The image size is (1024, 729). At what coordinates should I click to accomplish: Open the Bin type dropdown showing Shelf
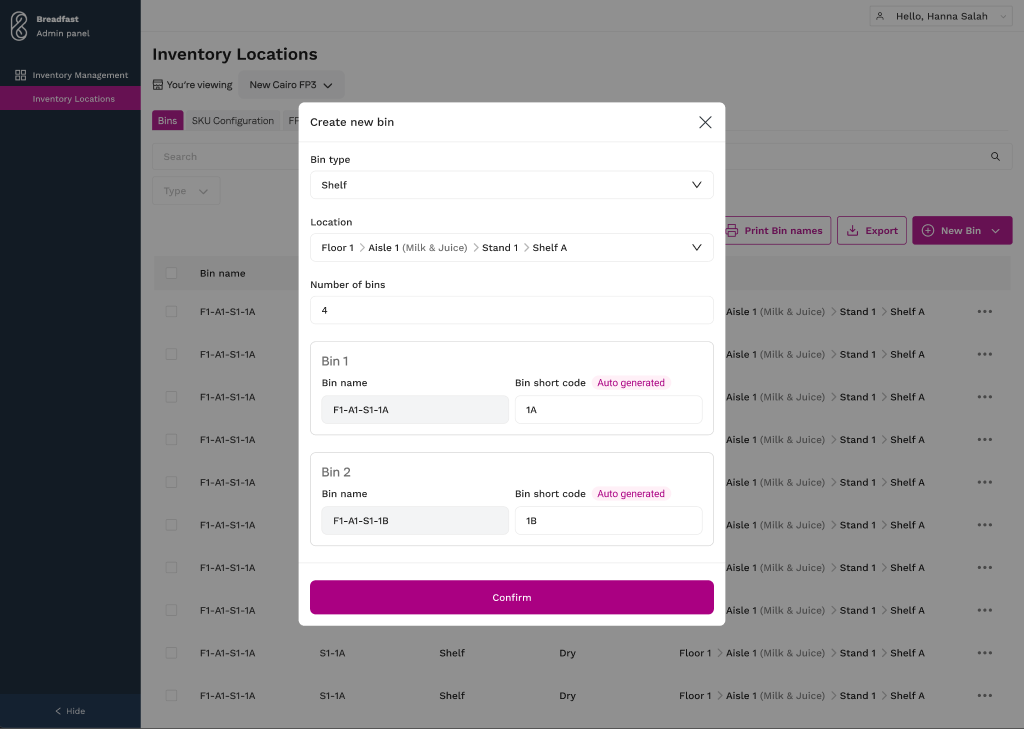click(x=511, y=185)
